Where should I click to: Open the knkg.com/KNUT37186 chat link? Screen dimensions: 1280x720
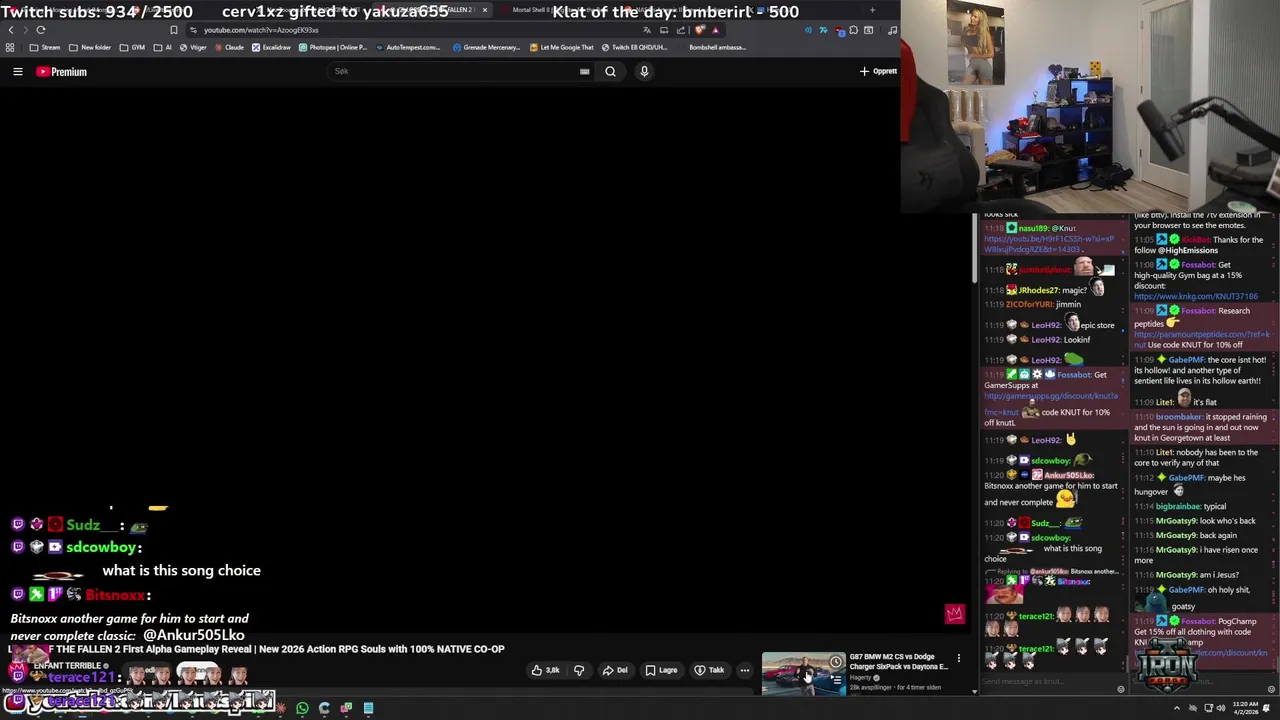1196,297
